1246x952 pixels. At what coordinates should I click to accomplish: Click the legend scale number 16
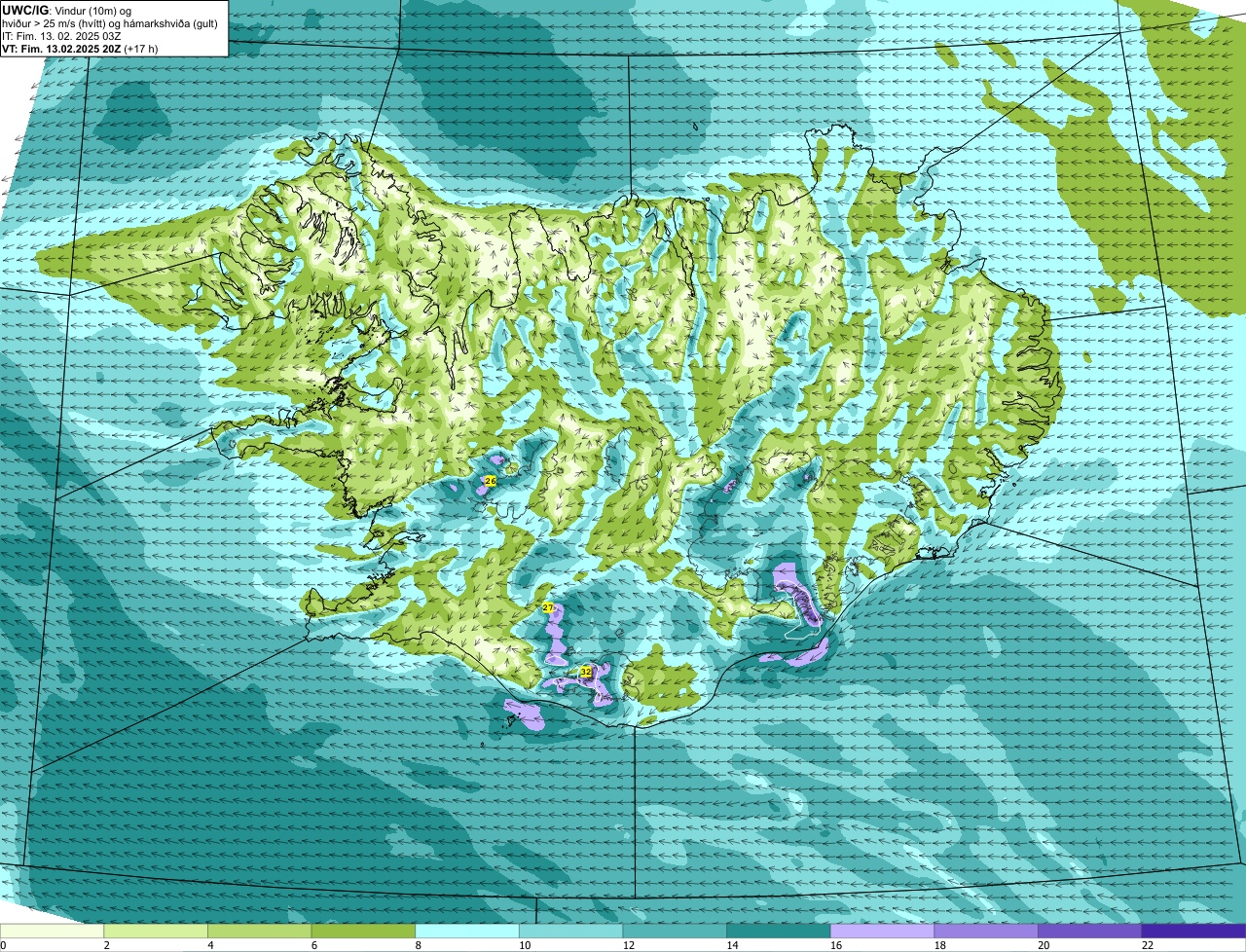tap(836, 945)
